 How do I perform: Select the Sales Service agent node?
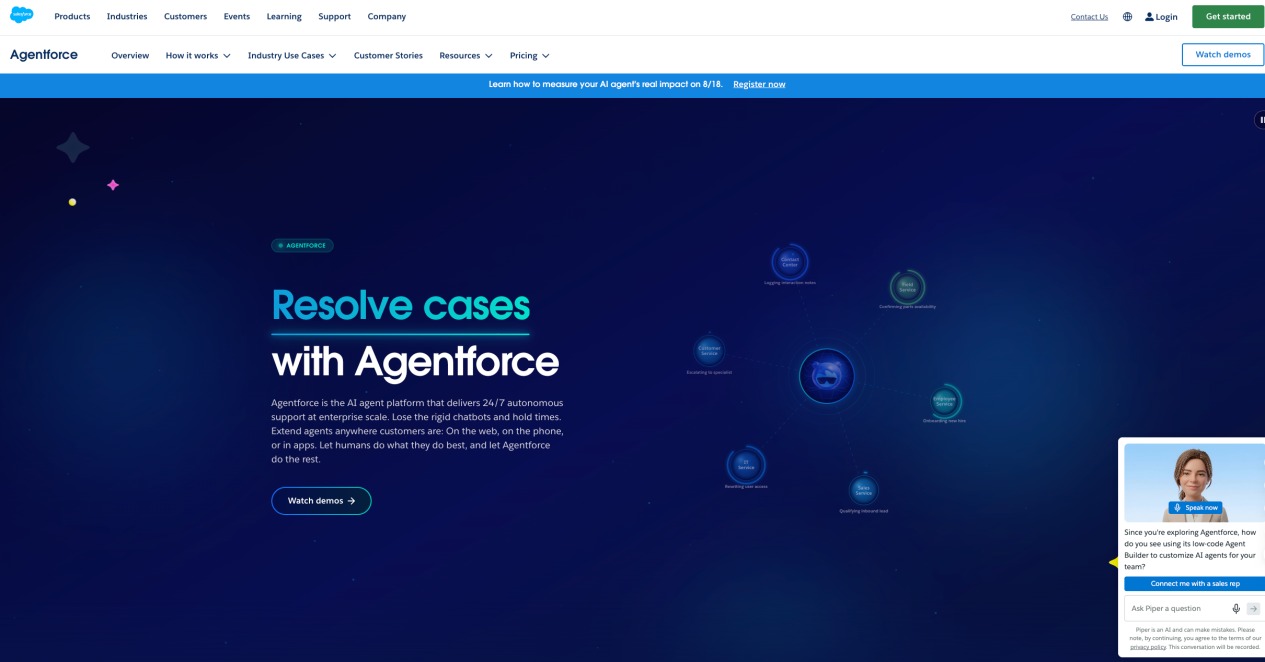pyautogui.click(x=864, y=490)
